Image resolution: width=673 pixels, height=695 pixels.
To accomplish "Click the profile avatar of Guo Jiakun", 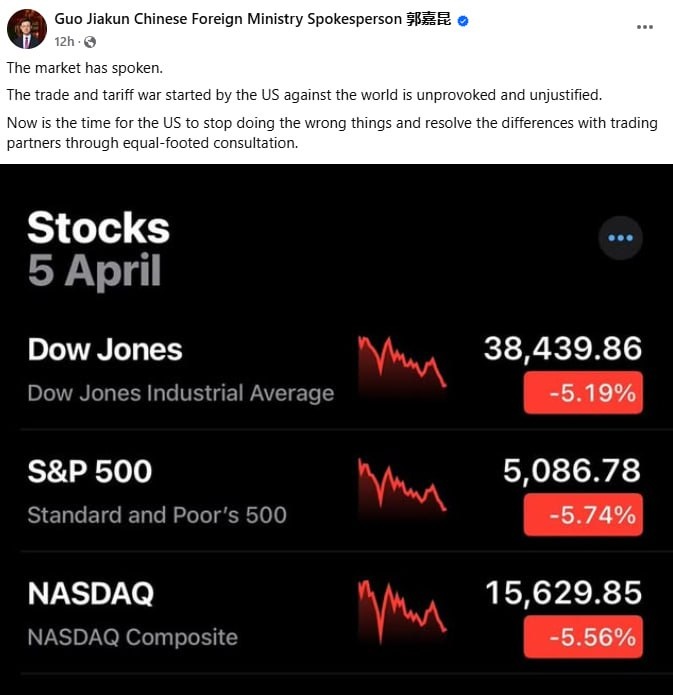I will [26, 29].
